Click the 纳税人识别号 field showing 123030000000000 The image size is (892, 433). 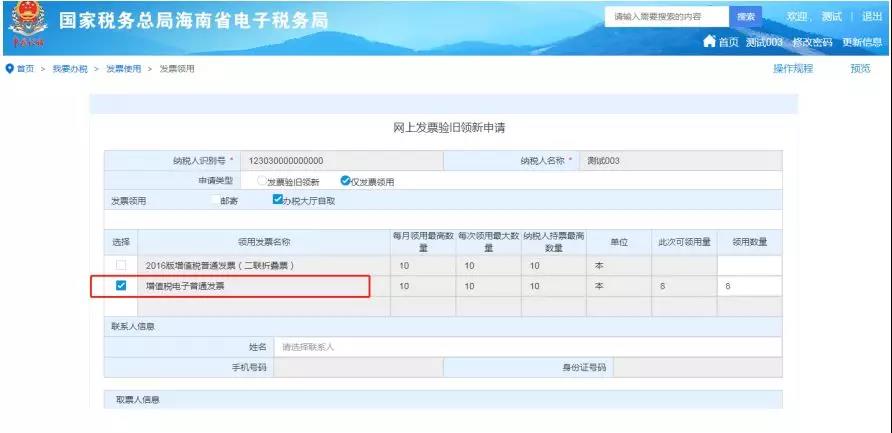[342, 161]
